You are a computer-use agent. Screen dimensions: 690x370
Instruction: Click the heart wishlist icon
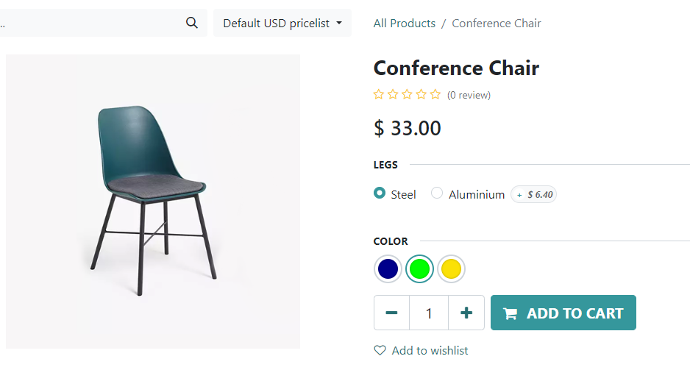pos(380,350)
